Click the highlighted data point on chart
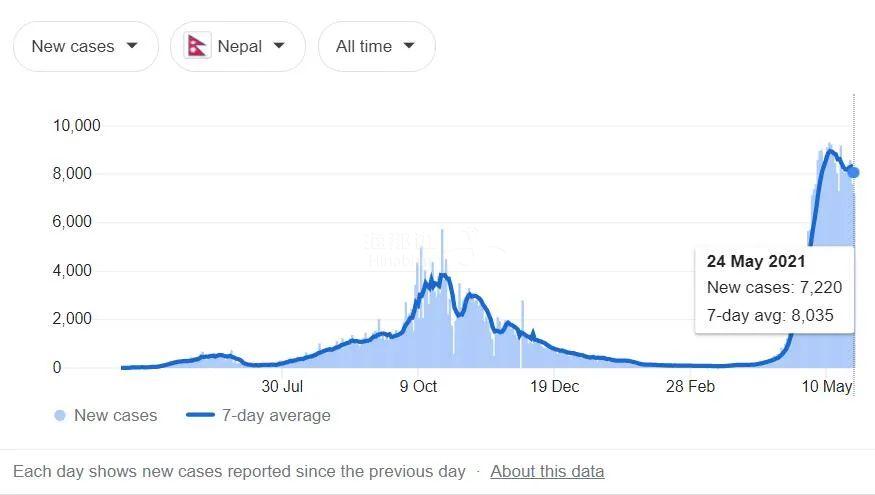Image resolution: width=875 pixels, height=495 pixels. click(x=853, y=172)
